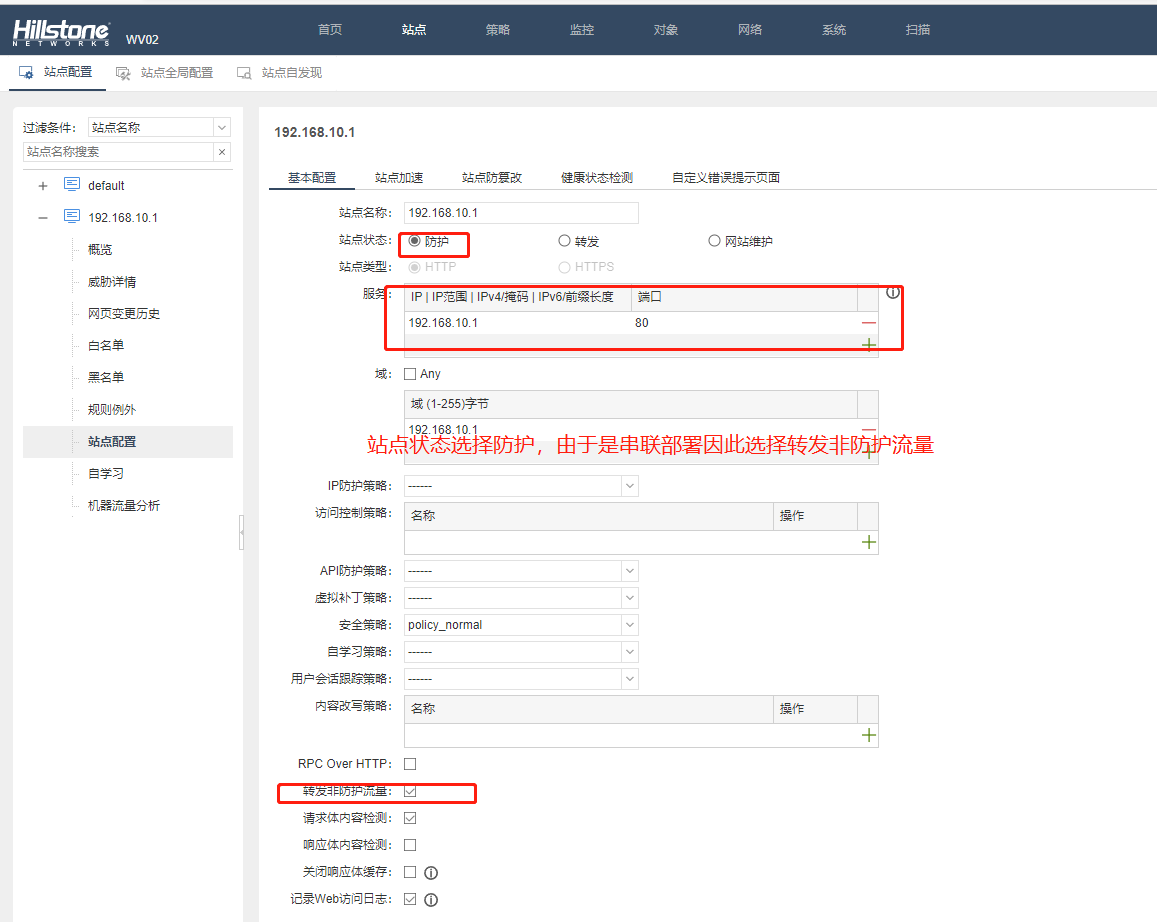Expand the default site tree node
This screenshot has width=1157, height=922.
(x=43, y=186)
